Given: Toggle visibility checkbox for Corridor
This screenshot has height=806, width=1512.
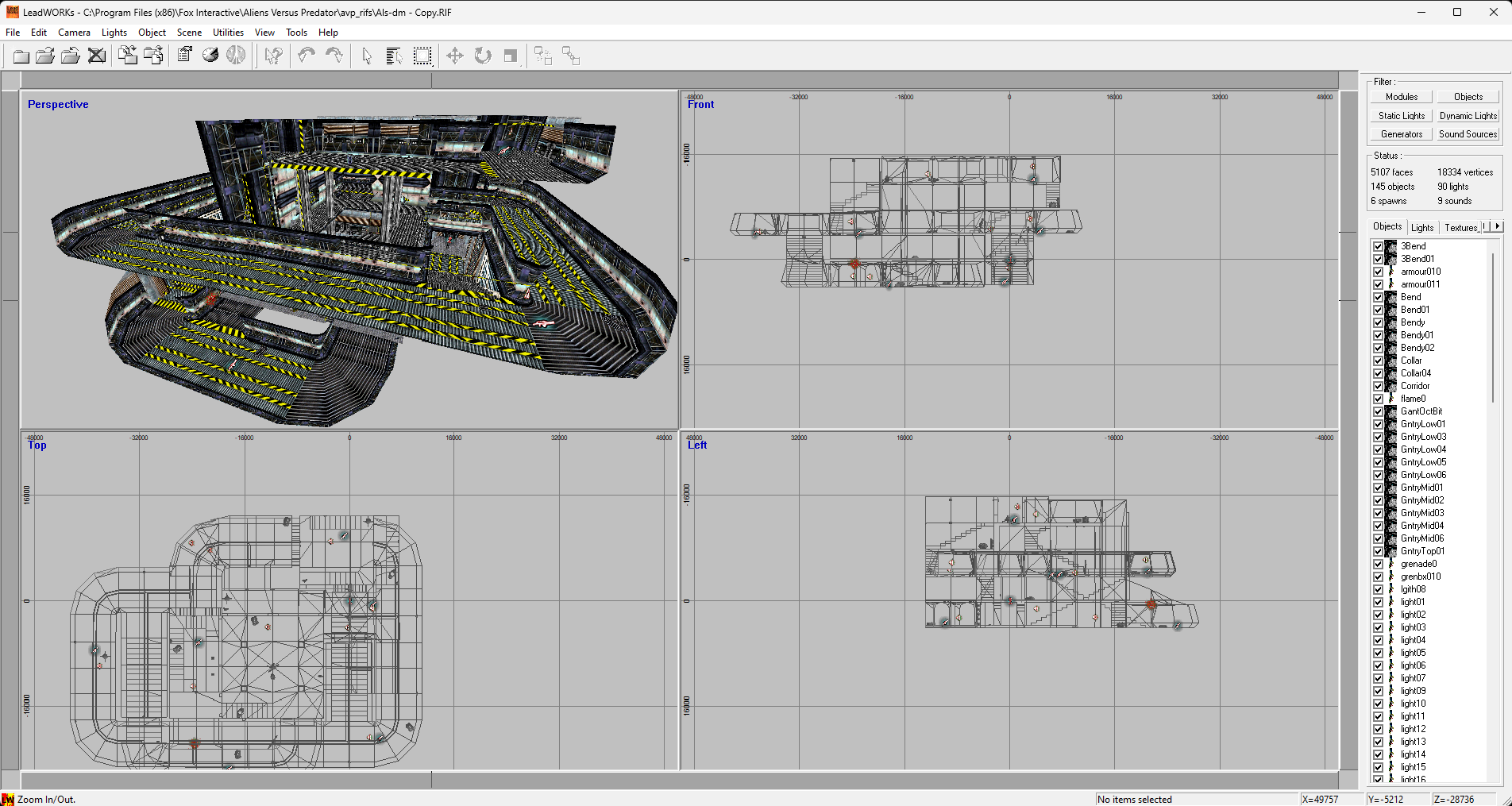Looking at the screenshot, I should [x=1379, y=386].
